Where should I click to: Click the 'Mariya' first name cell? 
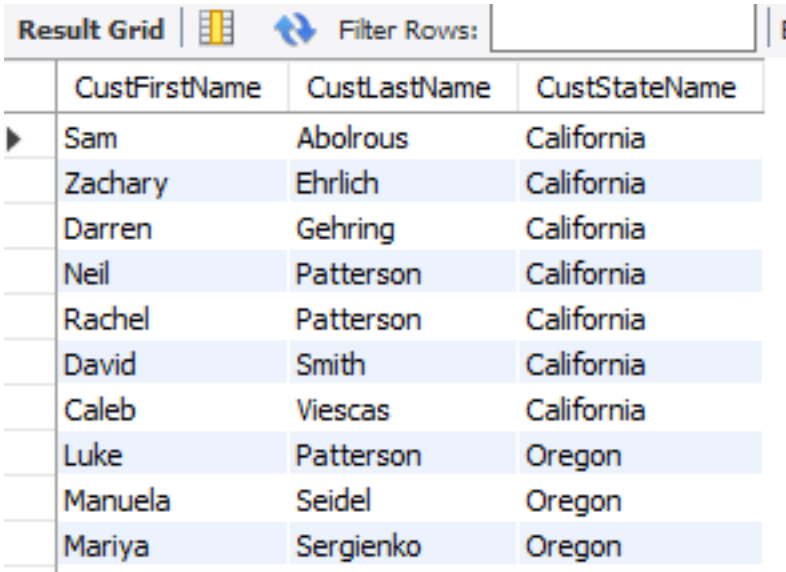pyautogui.click(x=172, y=544)
